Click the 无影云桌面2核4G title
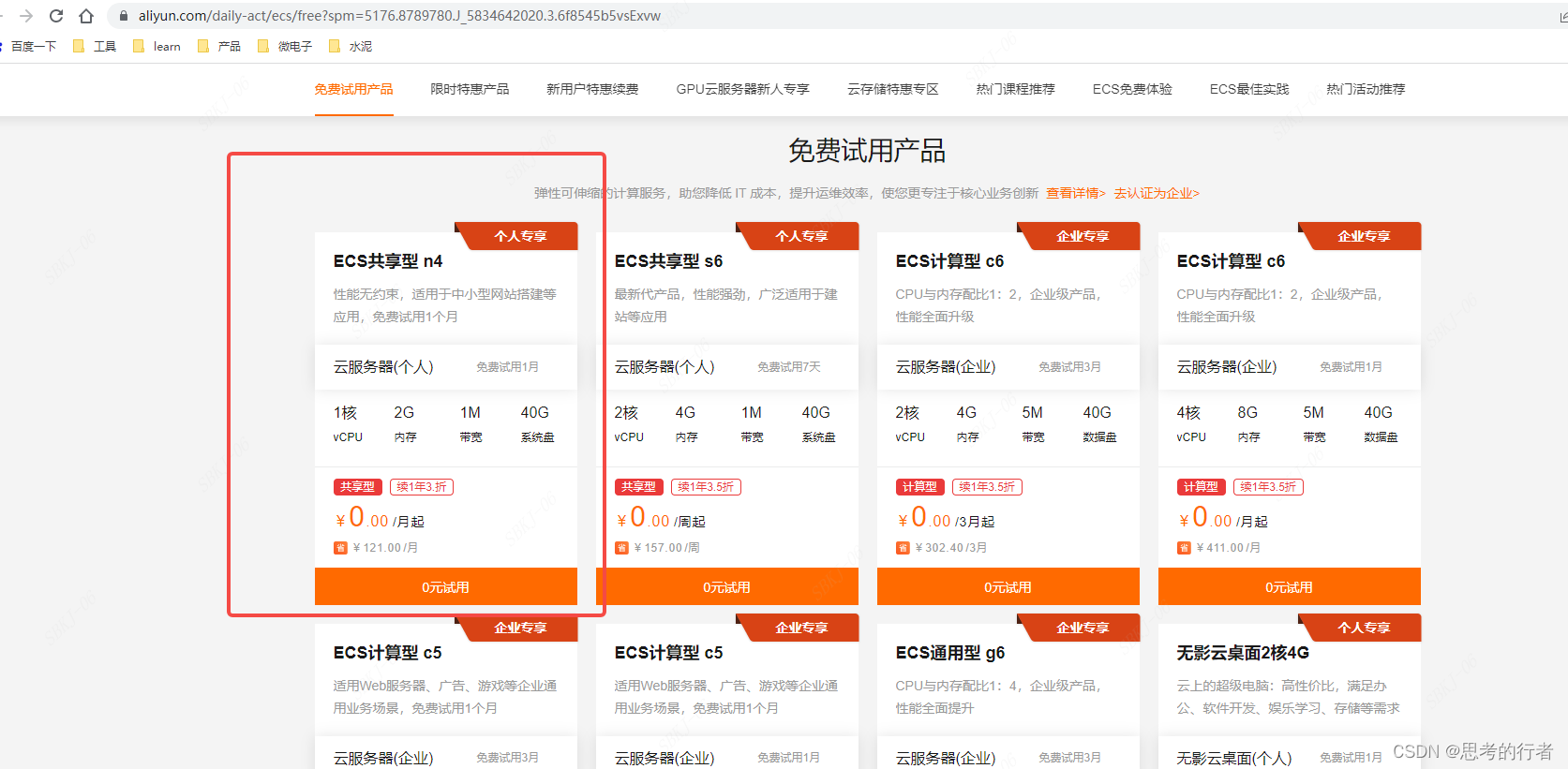The height and width of the screenshot is (769, 1568). point(1243,653)
